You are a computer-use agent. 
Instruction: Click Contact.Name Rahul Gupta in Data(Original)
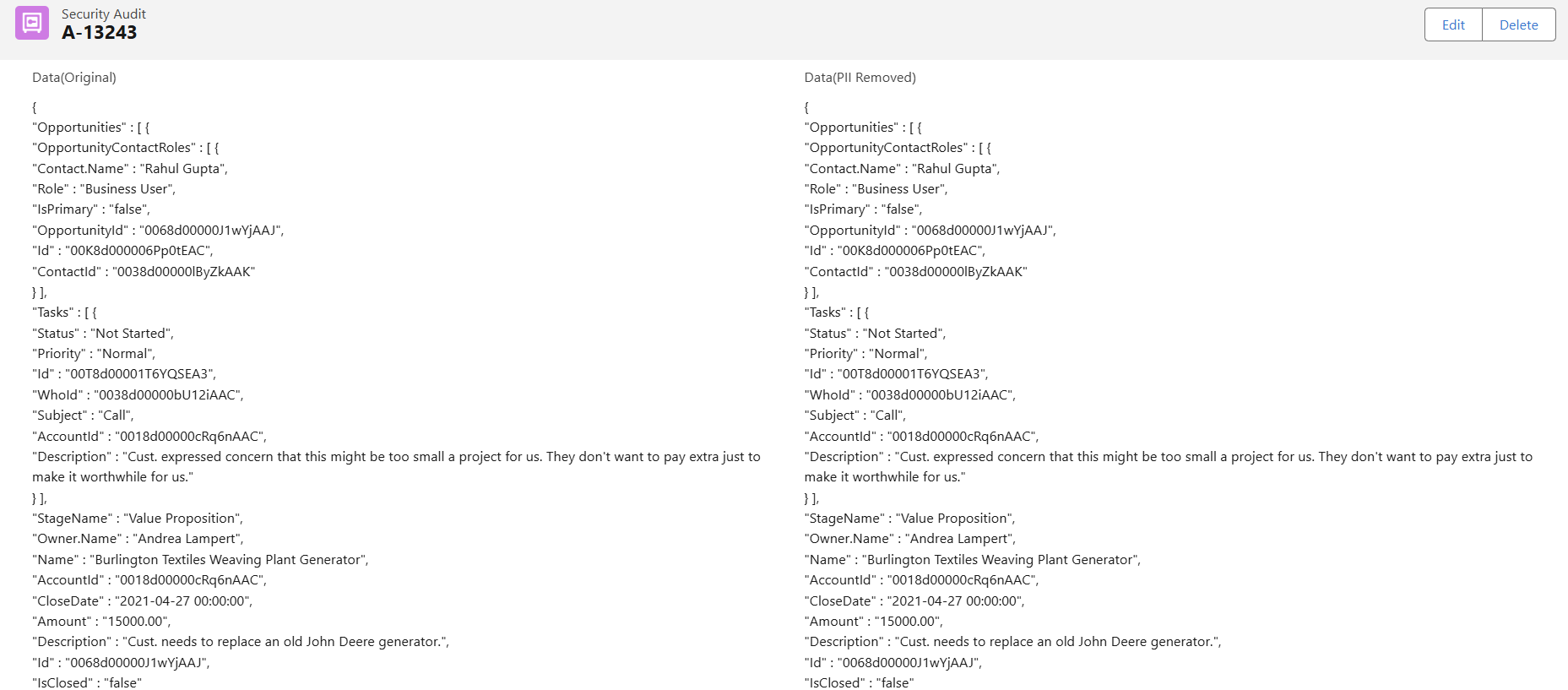coord(130,169)
